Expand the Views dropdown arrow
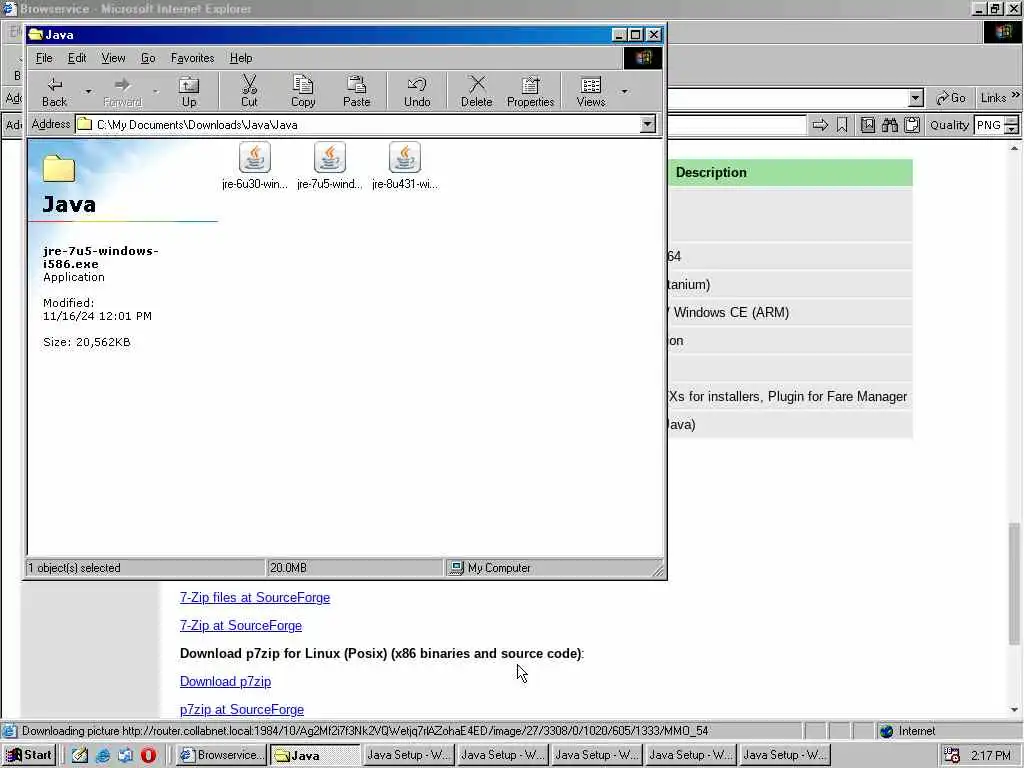This screenshot has height=768, width=1024. (x=624, y=91)
